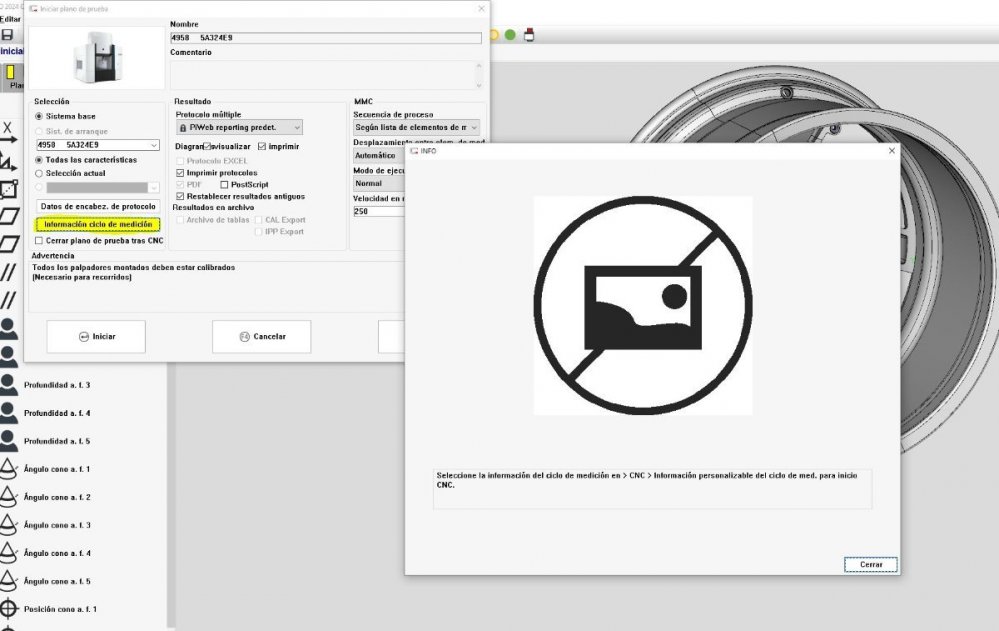Select the Todas las características radio button
The height and width of the screenshot is (631, 999).
point(39,160)
